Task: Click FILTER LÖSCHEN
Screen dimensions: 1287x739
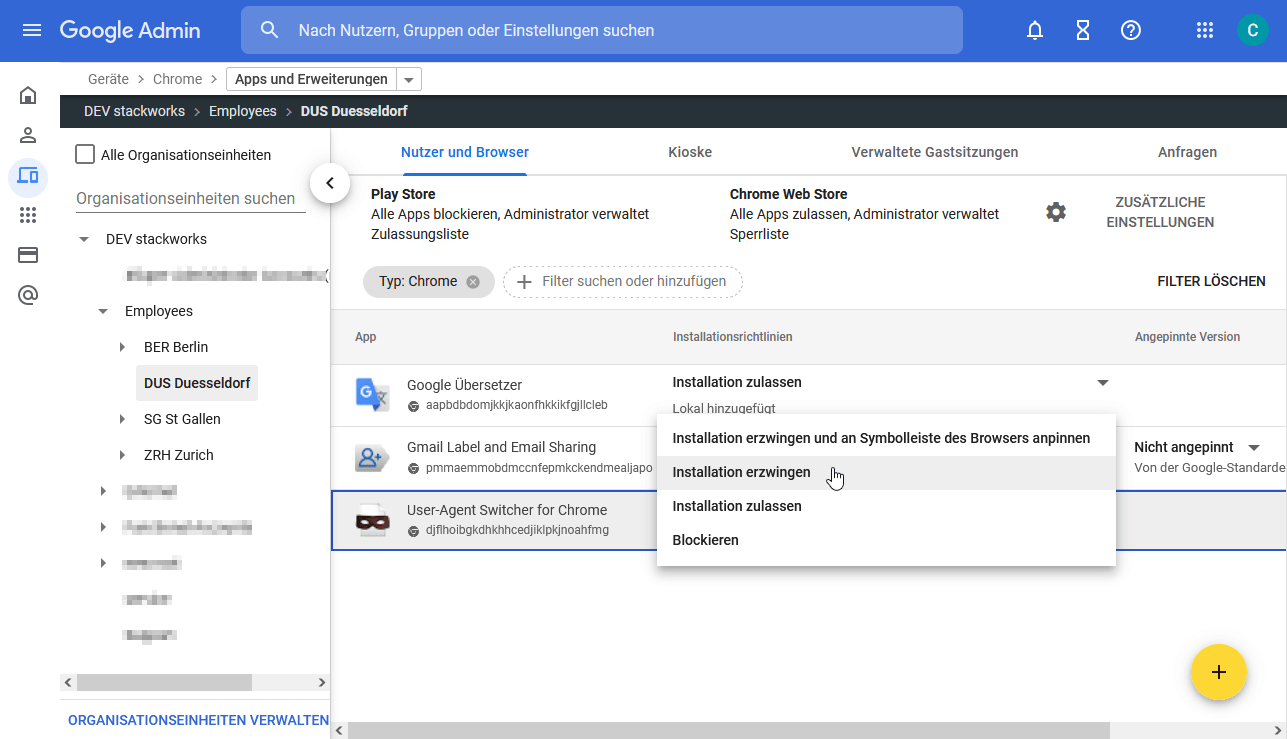Action: [1211, 281]
